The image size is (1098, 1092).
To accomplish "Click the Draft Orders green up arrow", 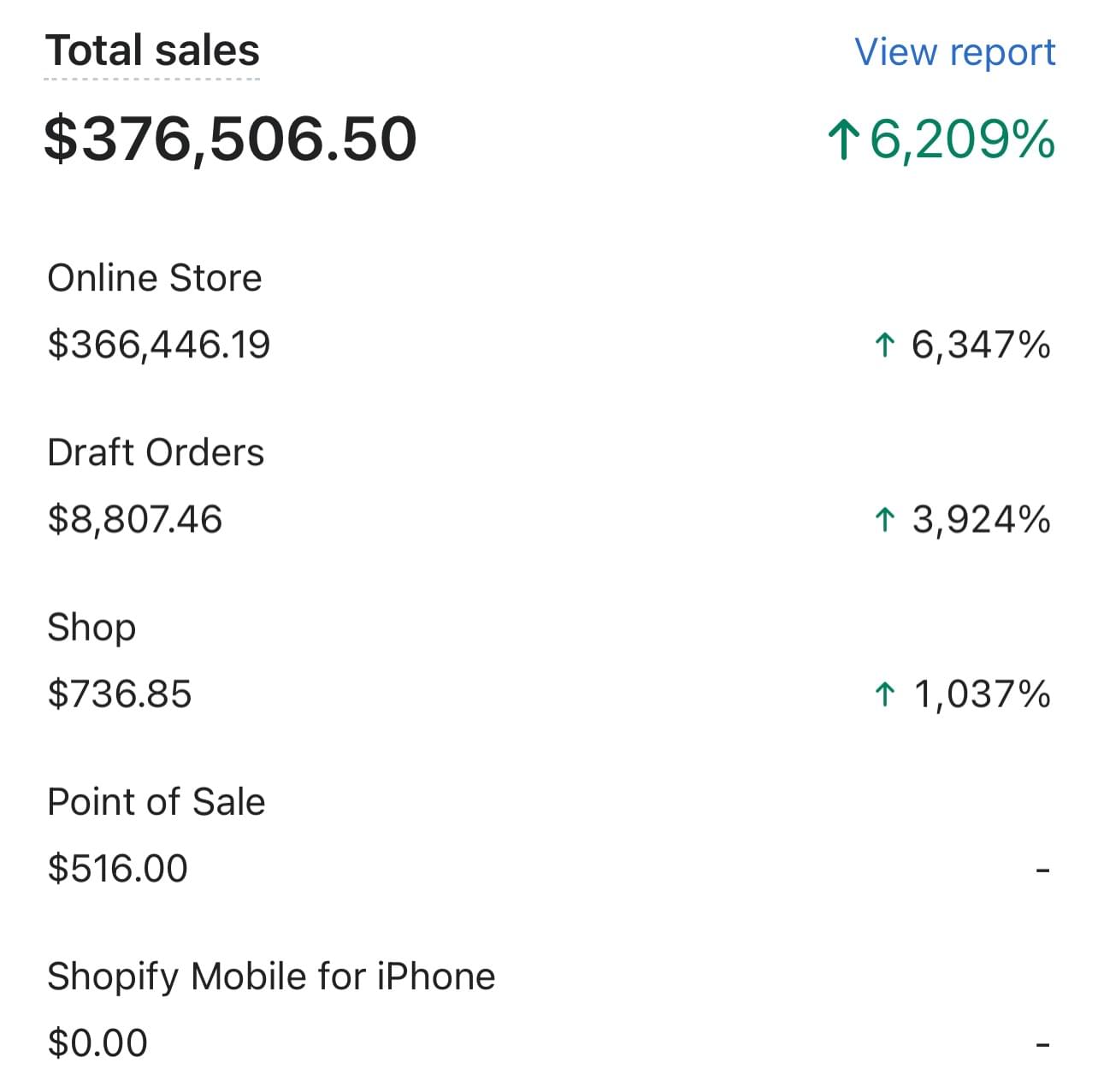I will (884, 520).
